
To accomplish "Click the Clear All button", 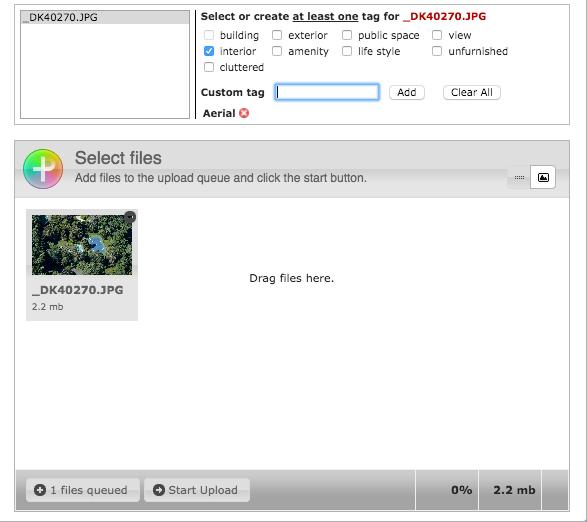I will (x=472, y=92).
